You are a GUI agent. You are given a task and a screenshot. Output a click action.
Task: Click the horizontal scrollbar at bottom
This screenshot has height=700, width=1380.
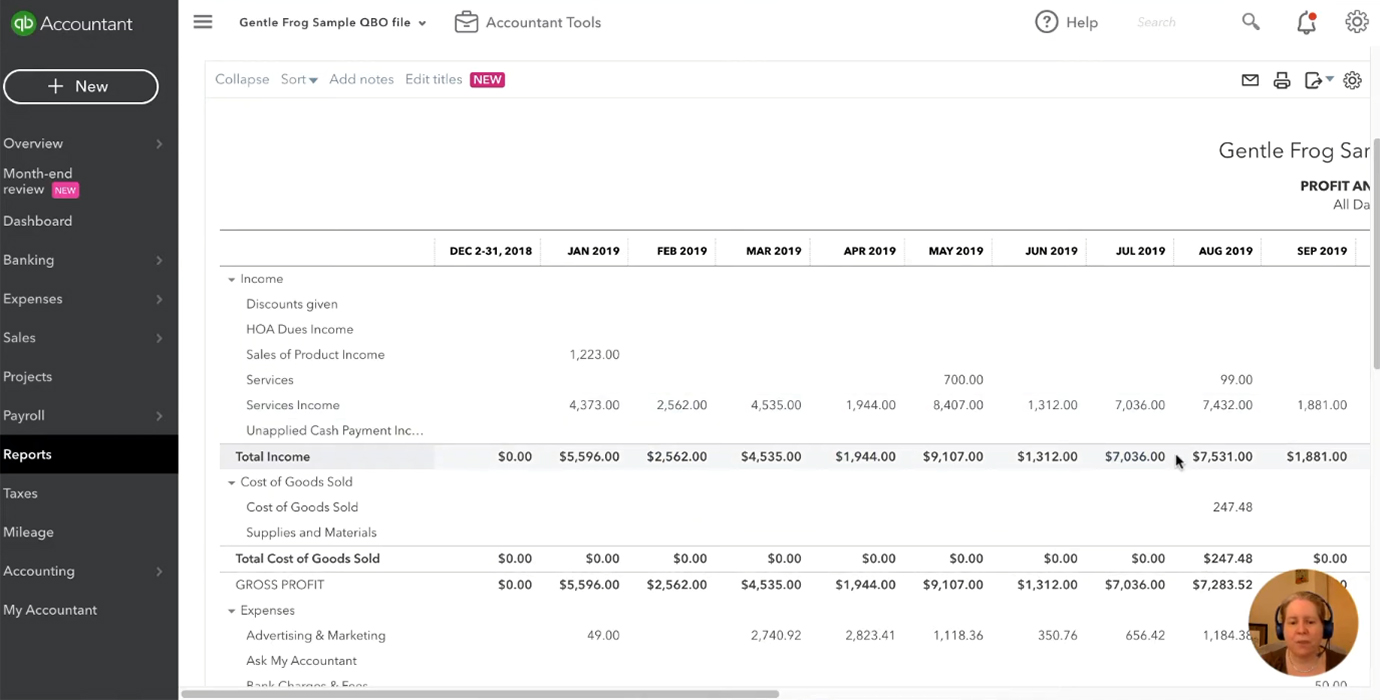pyautogui.click(x=480, y=693)
